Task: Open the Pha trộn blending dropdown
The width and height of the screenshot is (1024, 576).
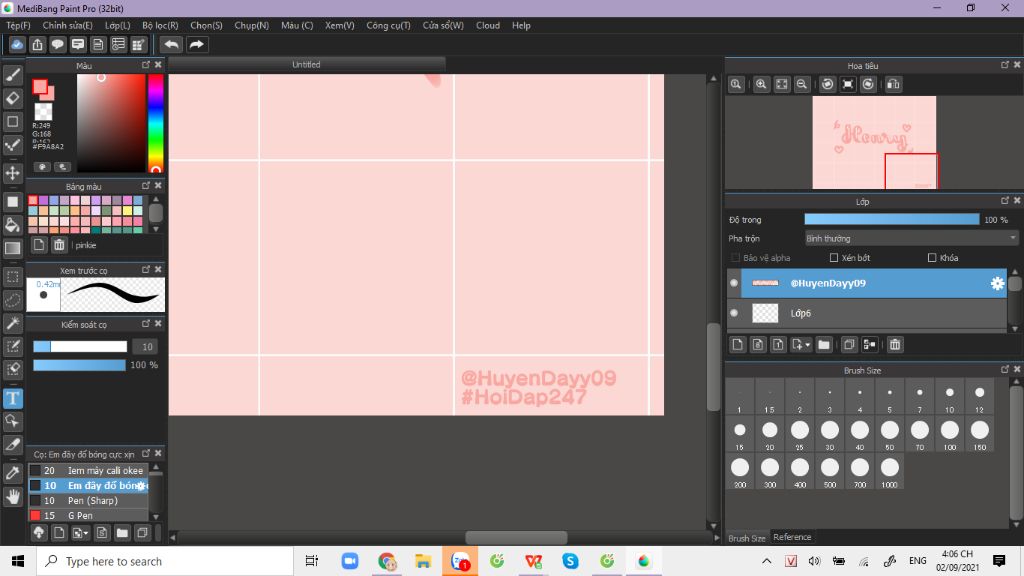Action: click(911, 238)
